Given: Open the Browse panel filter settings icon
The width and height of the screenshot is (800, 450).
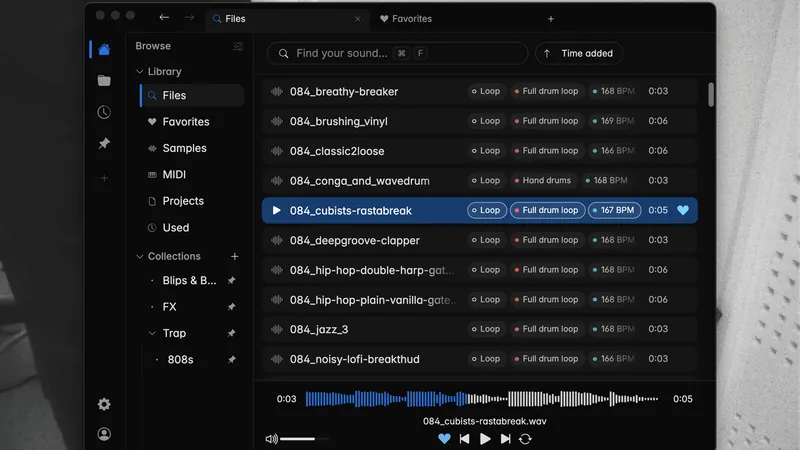Looking at the screenshot, I should pyautogui.click(x=238, y=46).
